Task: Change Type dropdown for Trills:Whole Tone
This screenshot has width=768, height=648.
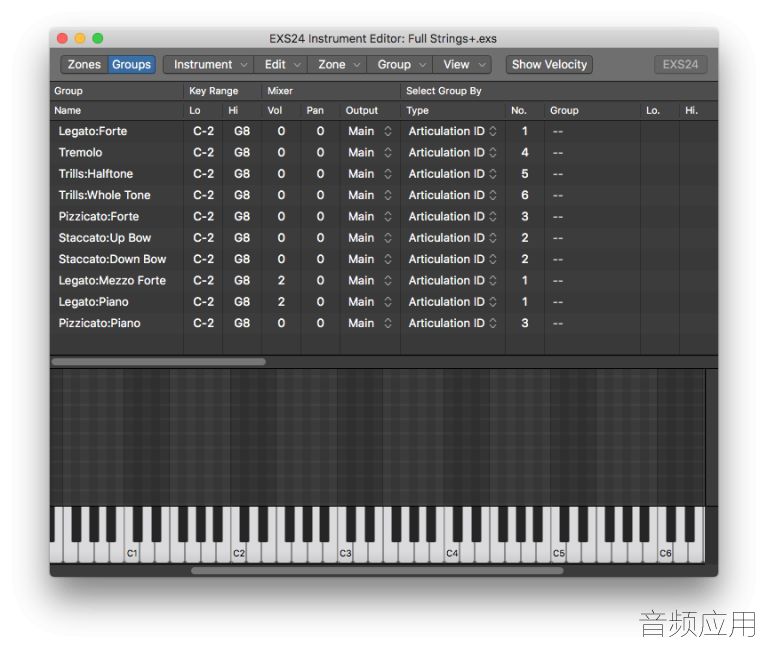Action: coord(453,195)
